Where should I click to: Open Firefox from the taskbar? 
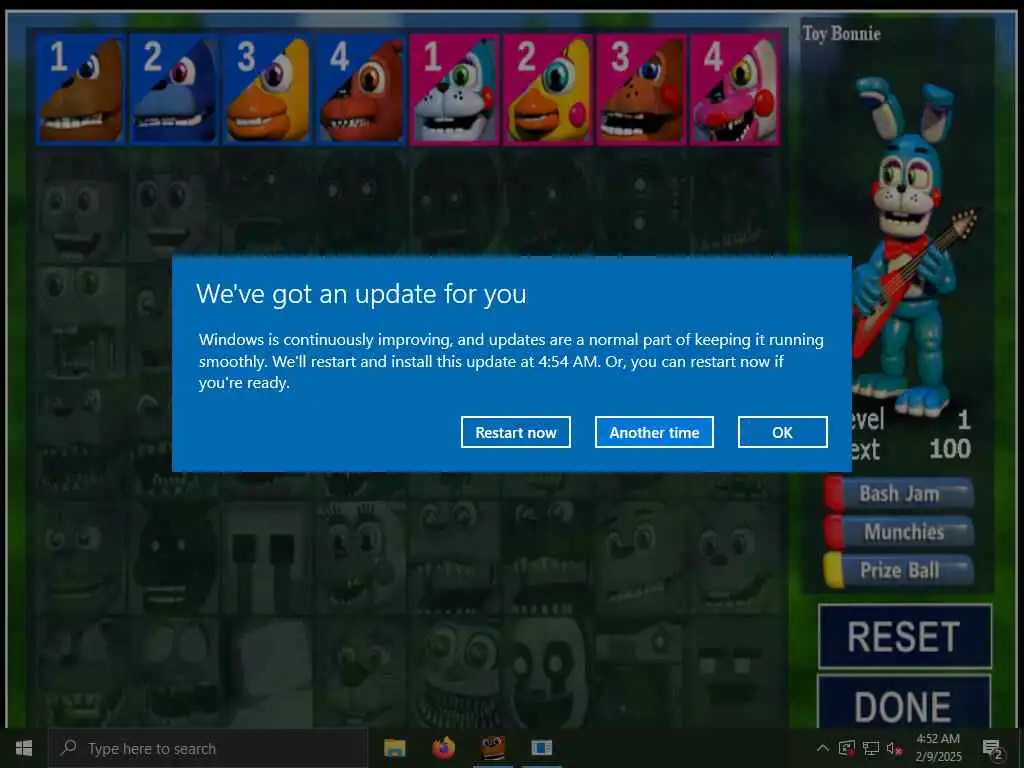click(x=443, y=748)
